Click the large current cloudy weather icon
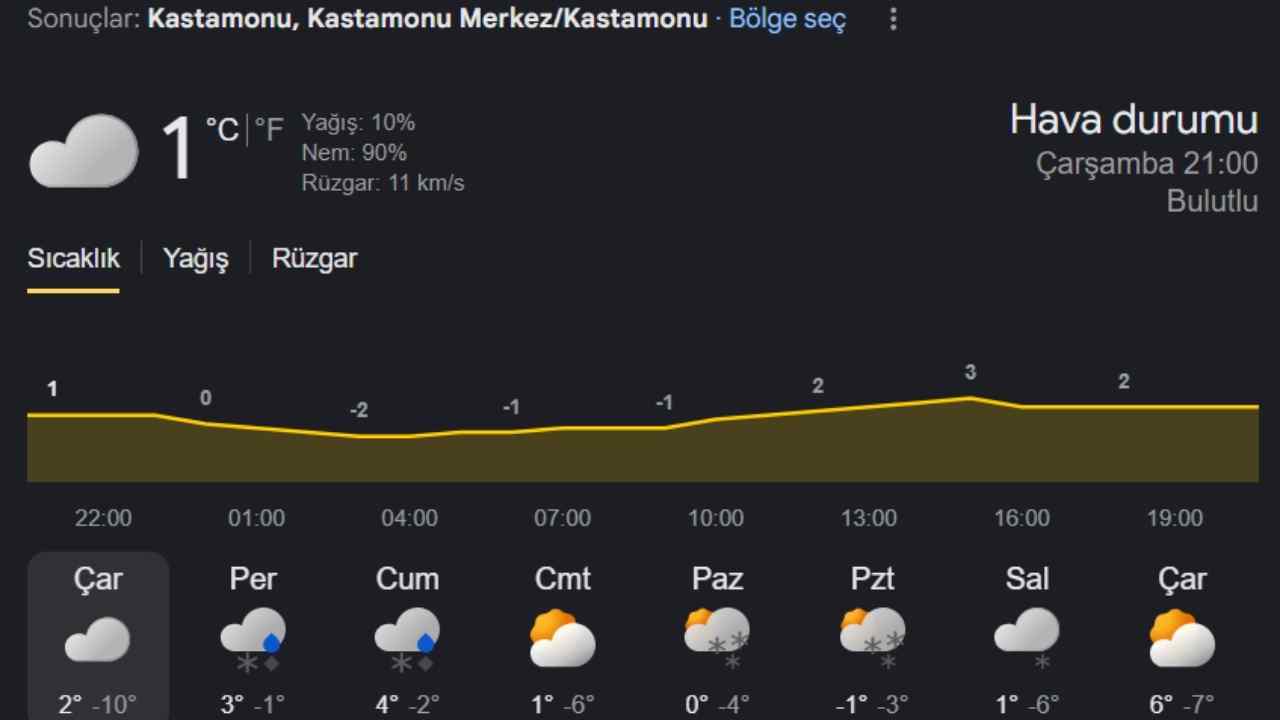The width and height of the screenshot is (1280, 720). [84, 151]
